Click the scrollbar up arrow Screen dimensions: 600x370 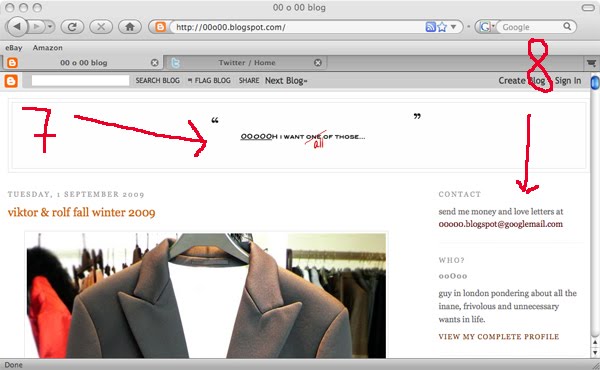[x=595, y=342]
